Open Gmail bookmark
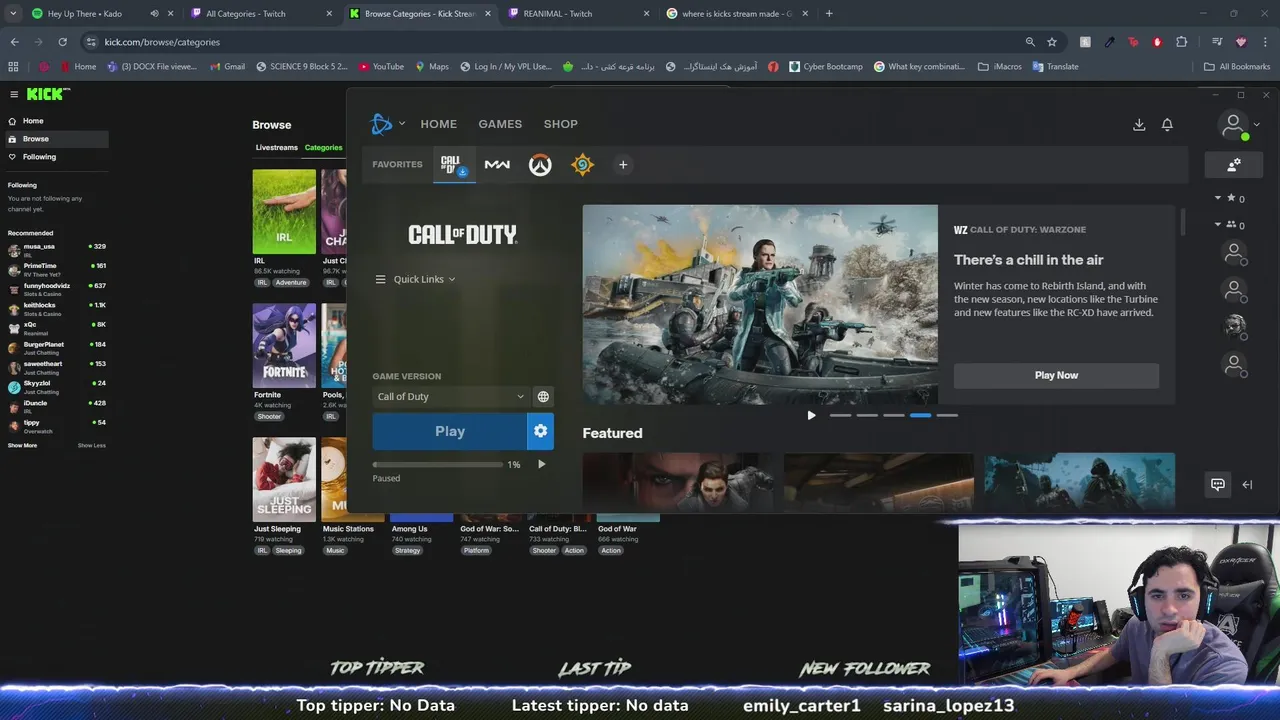The width and height of the screenshot is (1280, 720). click(x=228, y=67)
